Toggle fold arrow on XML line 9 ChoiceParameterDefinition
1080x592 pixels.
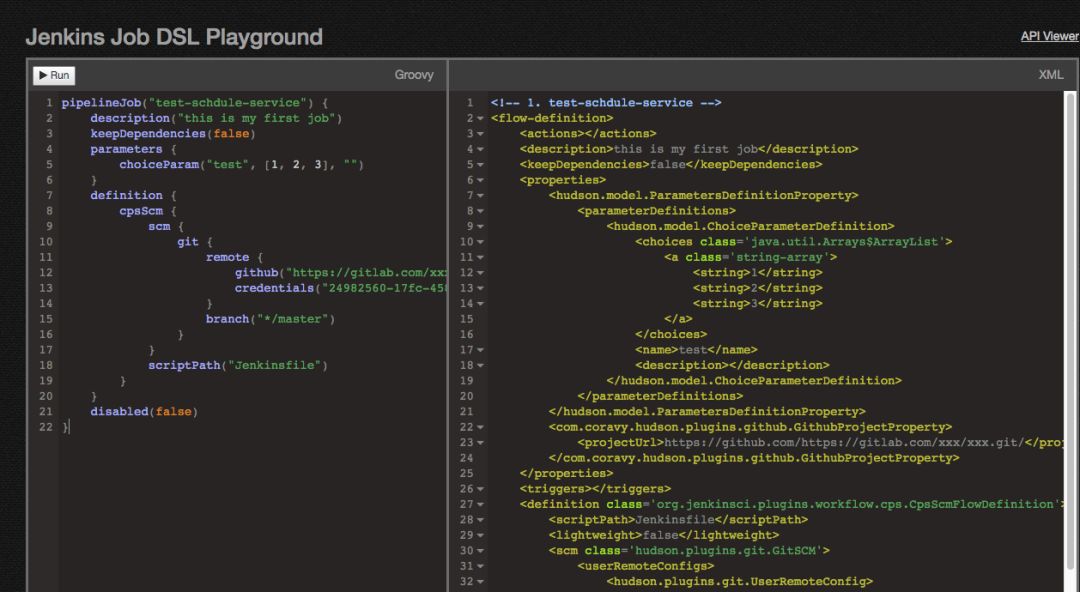click(x=480, y=227)
